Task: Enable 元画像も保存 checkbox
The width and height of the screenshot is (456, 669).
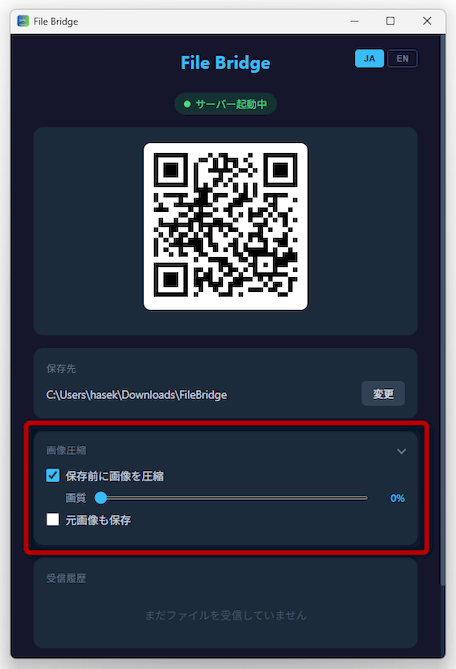Action: pos(53,520)
